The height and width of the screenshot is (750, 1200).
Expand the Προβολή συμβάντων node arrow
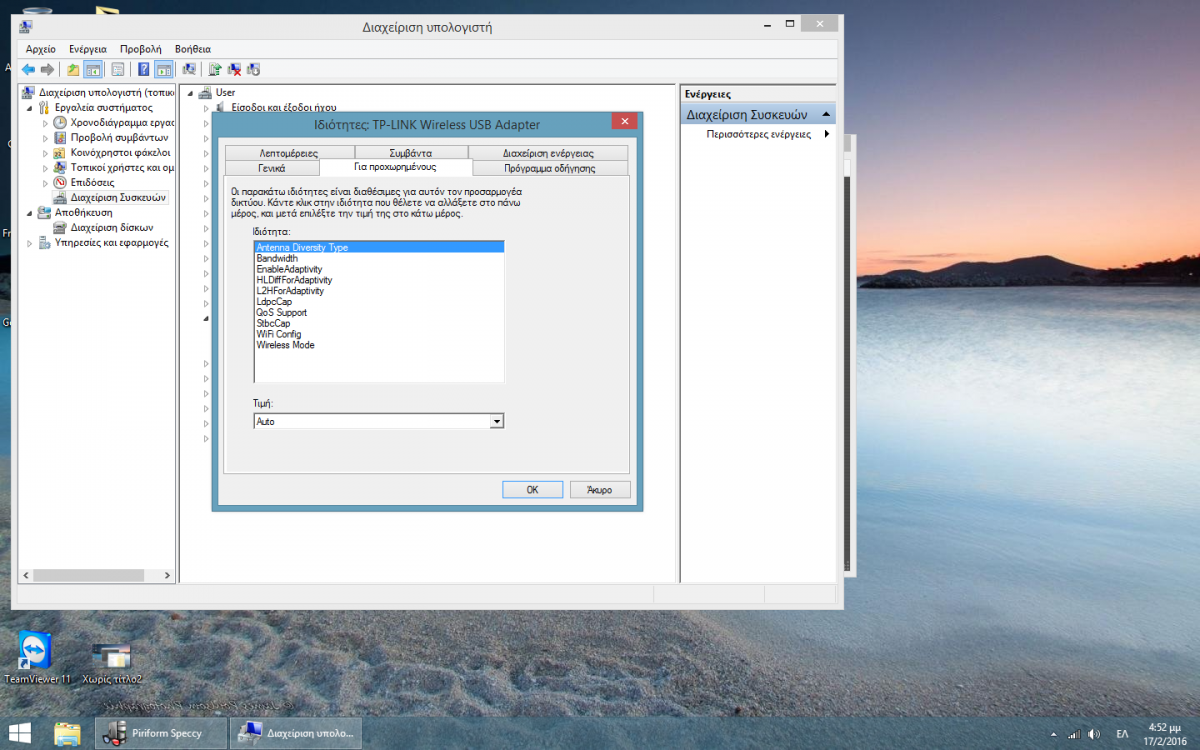tap(45, 138)
